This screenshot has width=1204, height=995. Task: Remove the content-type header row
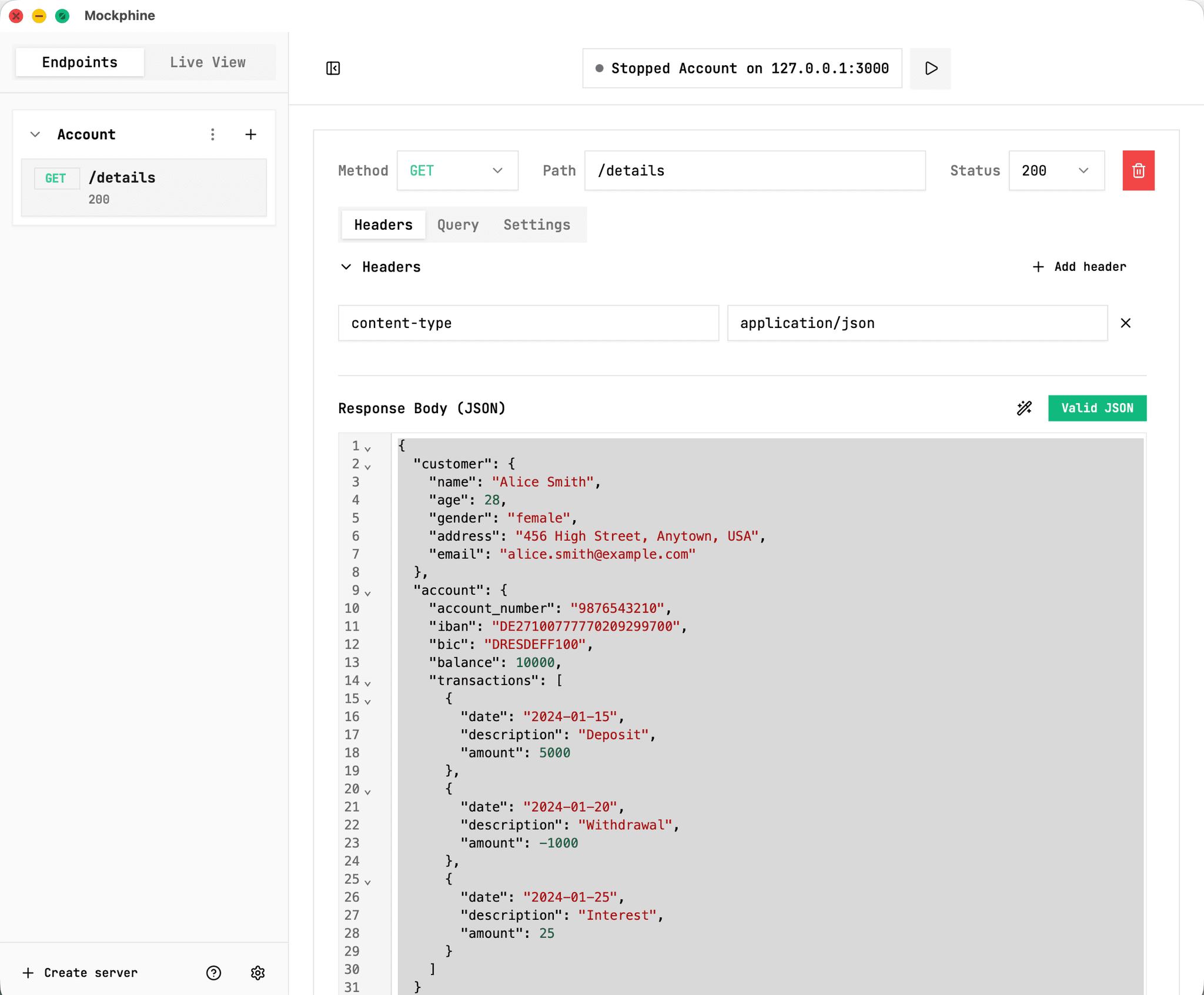(x=1125, y=323)
